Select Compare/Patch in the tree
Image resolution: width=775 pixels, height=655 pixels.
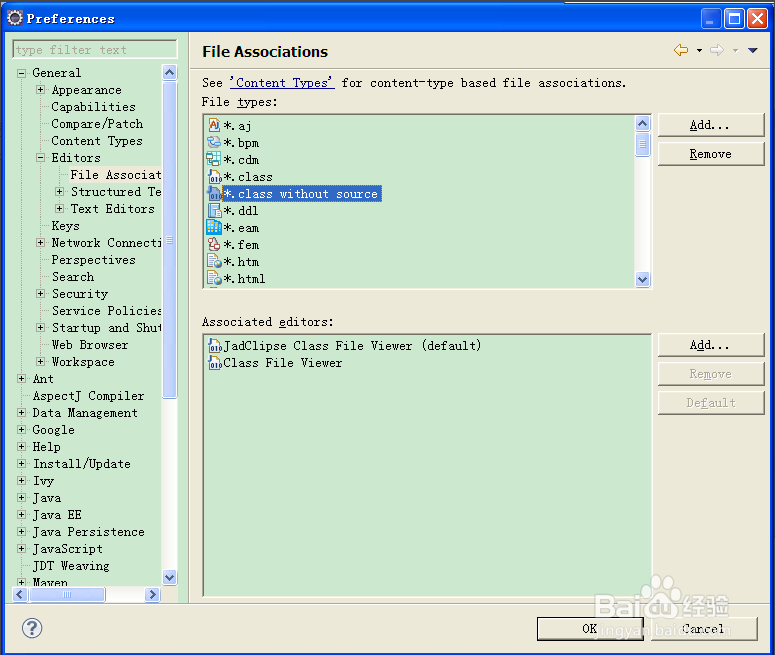pyautogui.click(x=97, y=124)
